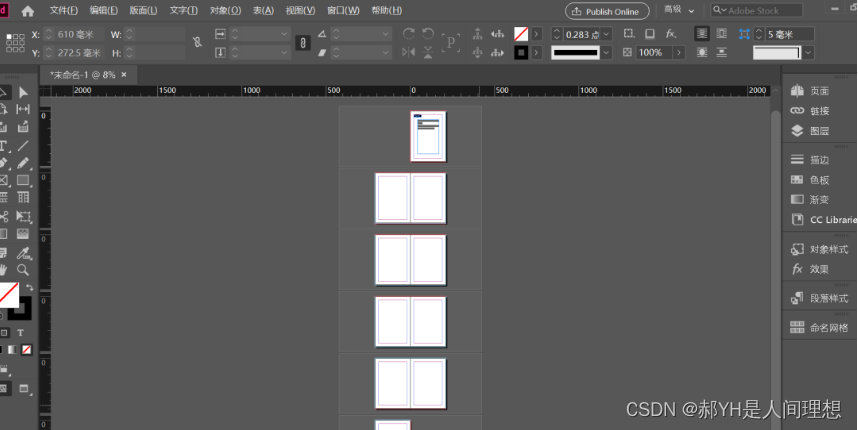Expand the fill color arrow
Viewport: 858px width, 430px height.
[x=536, y=34]
